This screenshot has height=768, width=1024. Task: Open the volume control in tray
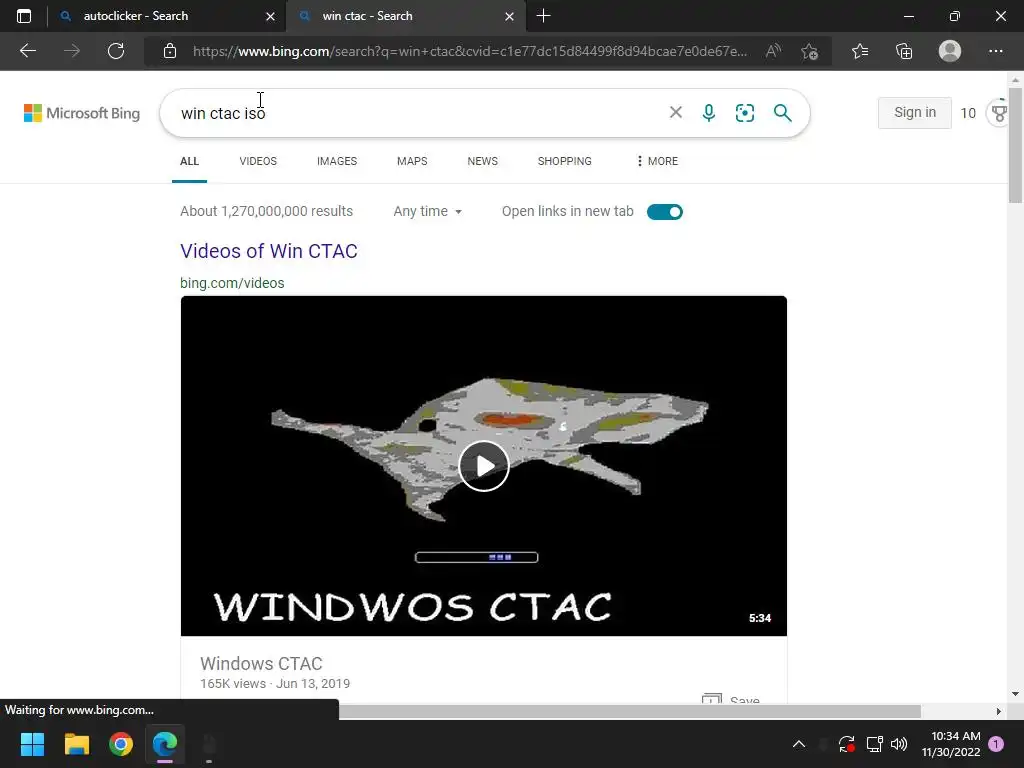(x=899, y=744)
